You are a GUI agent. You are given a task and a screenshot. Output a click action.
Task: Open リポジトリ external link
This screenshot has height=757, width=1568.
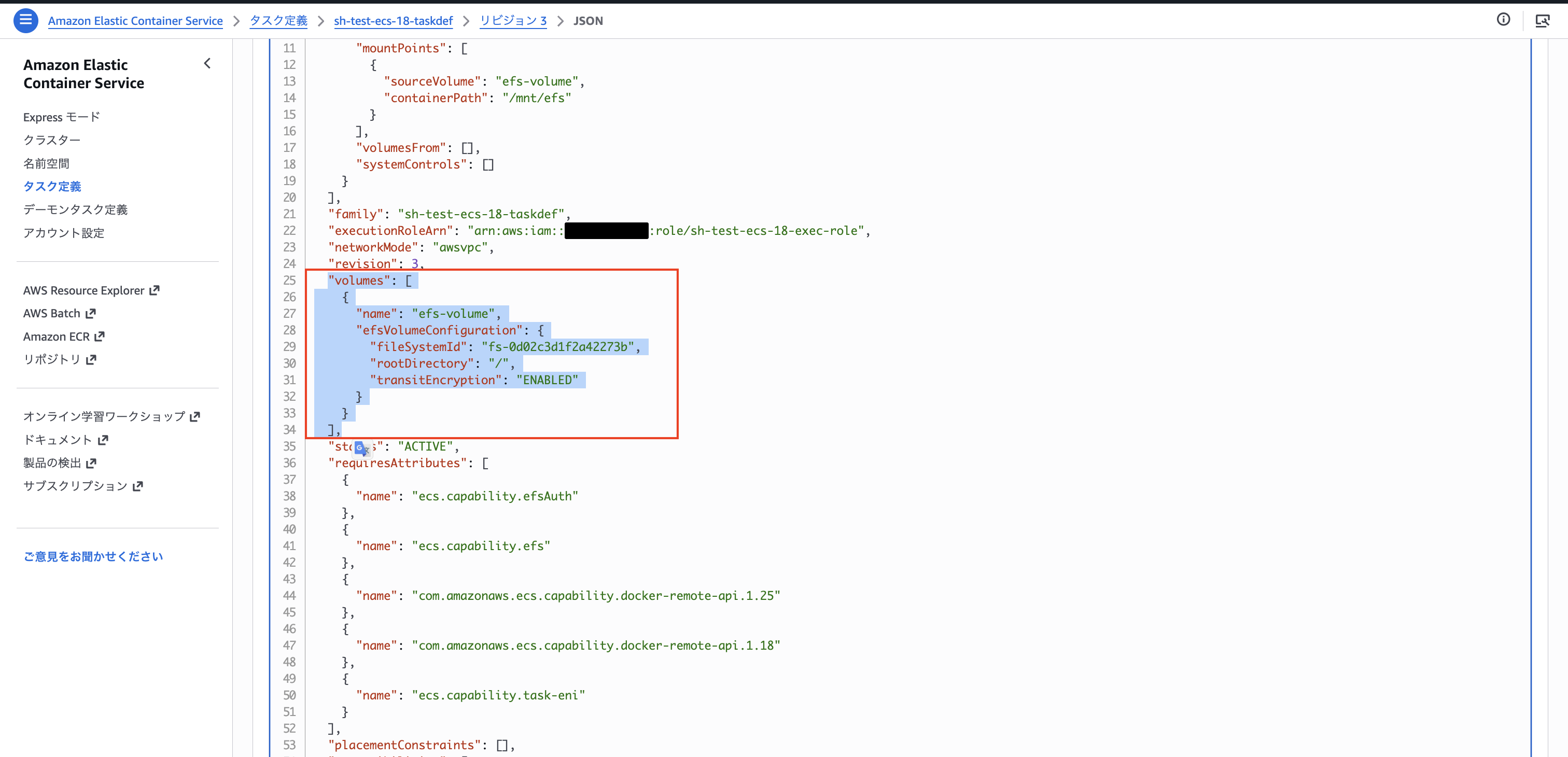pyautogui.click(x=59, y=359)
